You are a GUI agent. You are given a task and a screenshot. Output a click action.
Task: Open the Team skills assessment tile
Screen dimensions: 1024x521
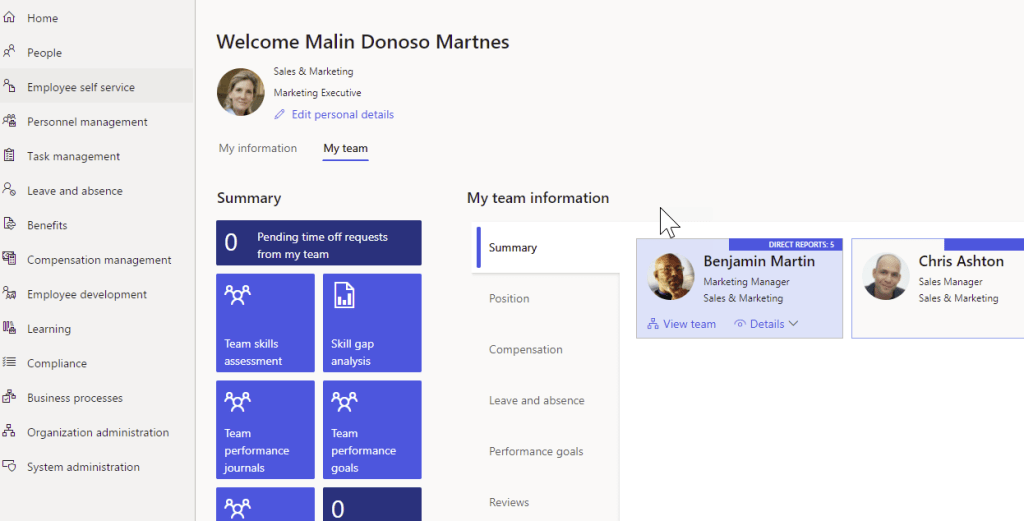tap(265, 322)
